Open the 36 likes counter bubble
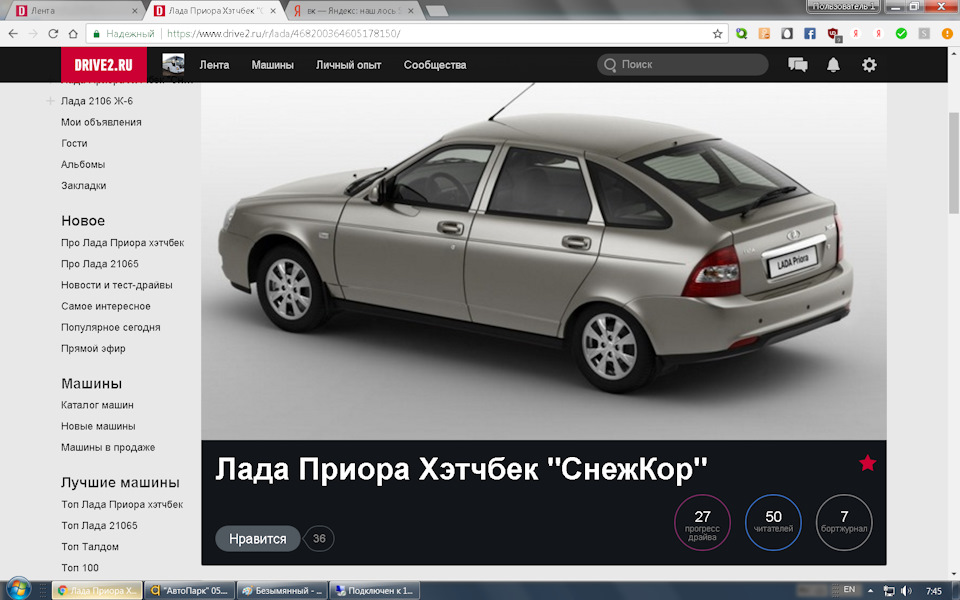 [x=319, y=539]
